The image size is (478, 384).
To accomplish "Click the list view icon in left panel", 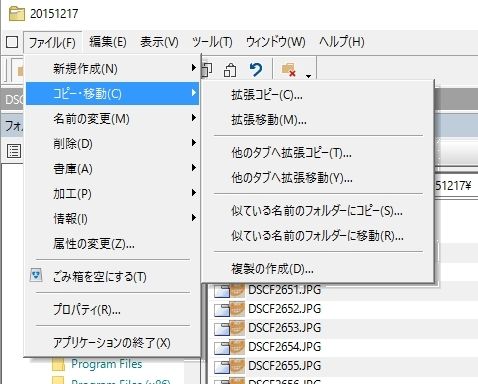I will point(14,151).
